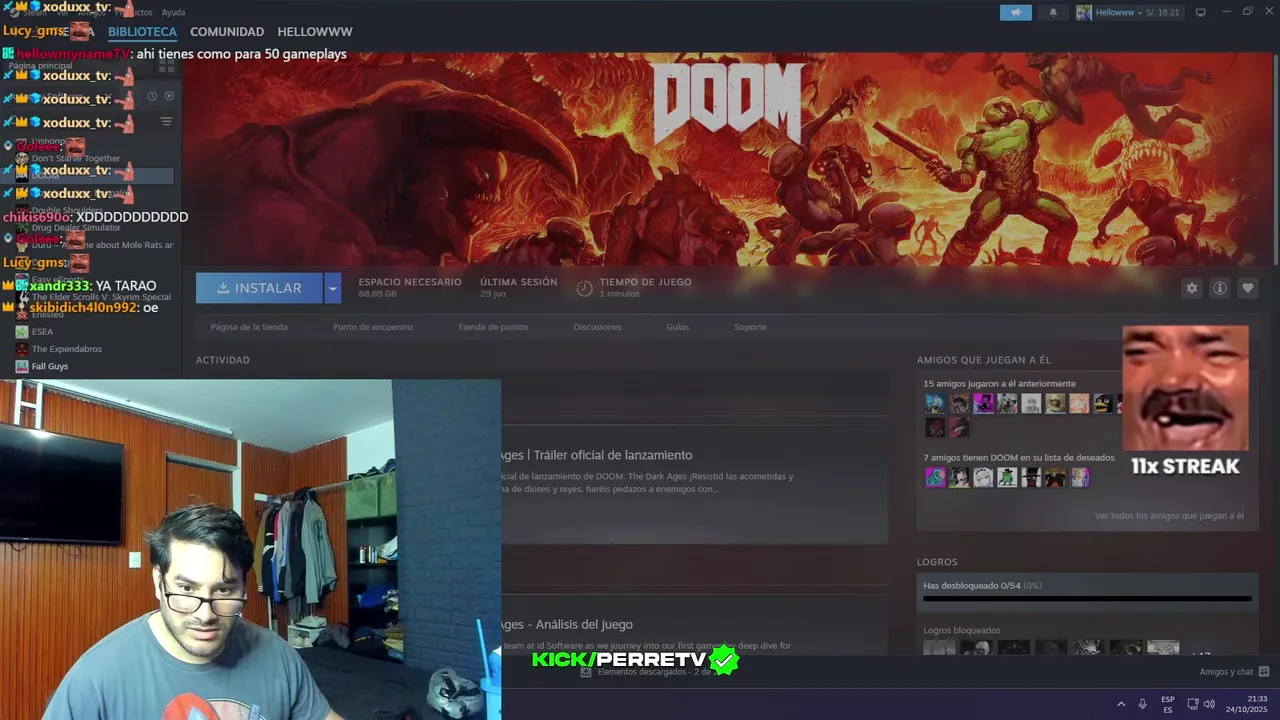
Task: Click ESPACIO NECESARIO 68,69 GB text
Action: click(x=410, y=288)
